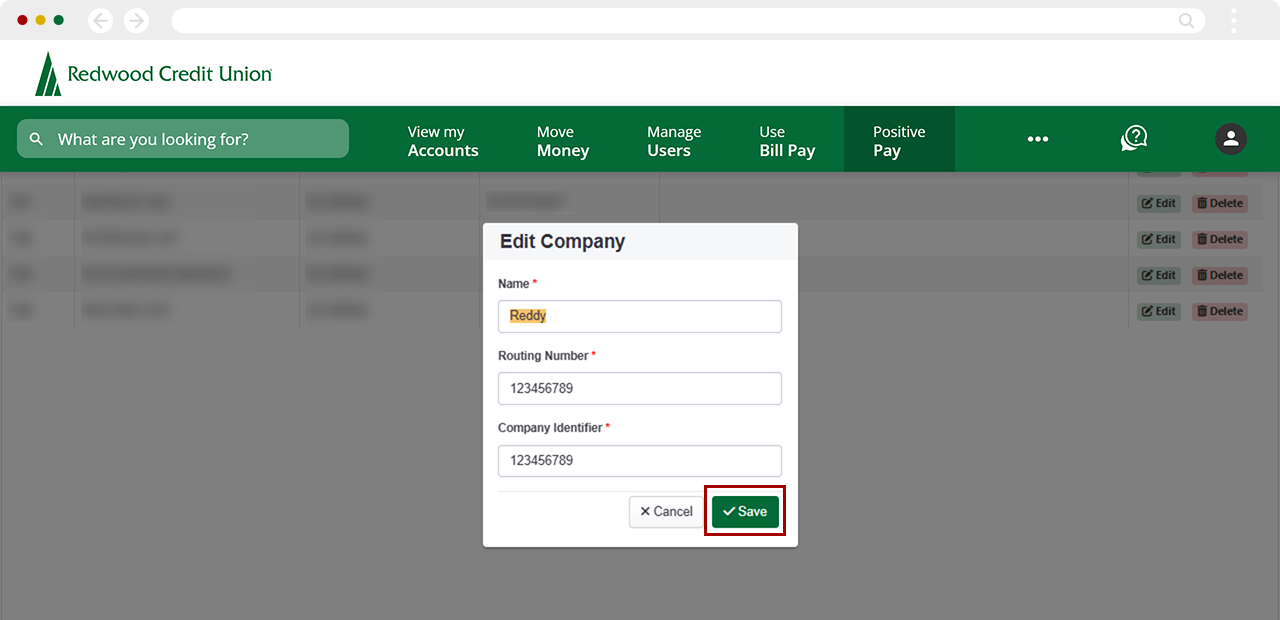Save the edited company details
Viewport: 1280px width, 620px height.
pos(745,511)
